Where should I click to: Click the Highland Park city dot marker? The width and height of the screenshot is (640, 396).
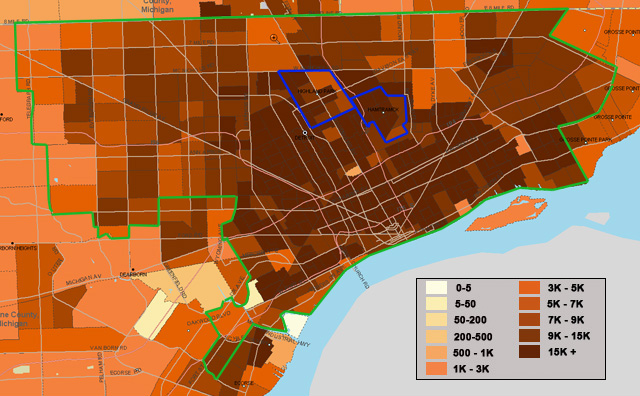click(x=317, y=94)
